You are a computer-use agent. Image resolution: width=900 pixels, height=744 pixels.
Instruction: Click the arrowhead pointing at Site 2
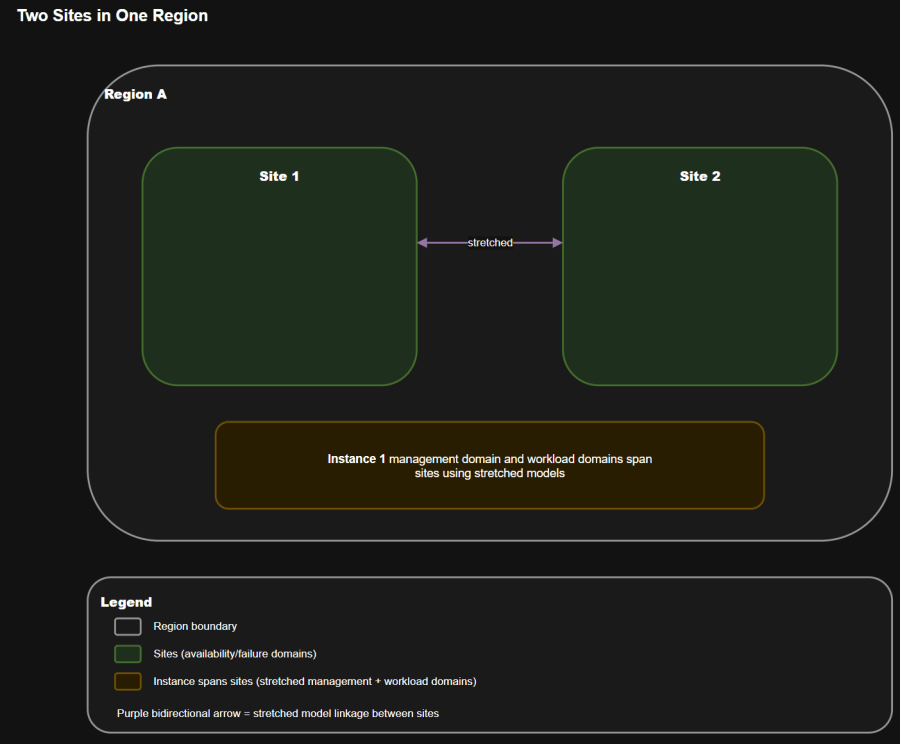[x=557, y=243]
